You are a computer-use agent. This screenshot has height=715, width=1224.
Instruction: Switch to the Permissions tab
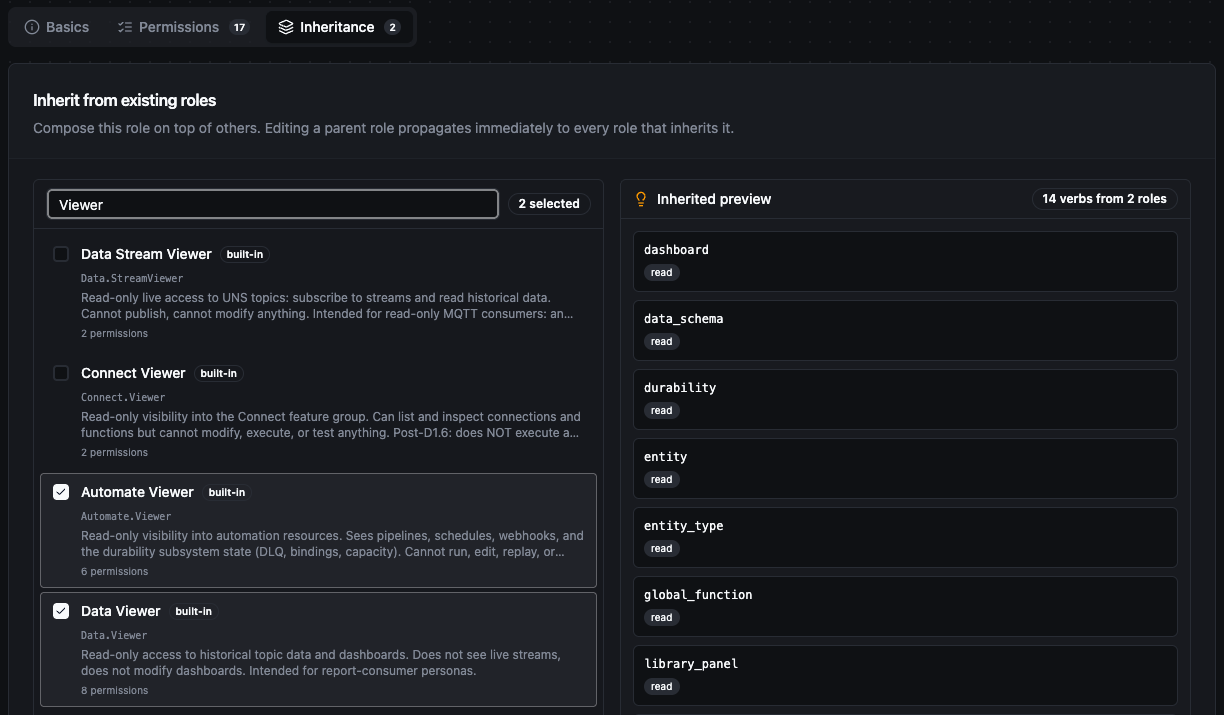pos(183,27)
